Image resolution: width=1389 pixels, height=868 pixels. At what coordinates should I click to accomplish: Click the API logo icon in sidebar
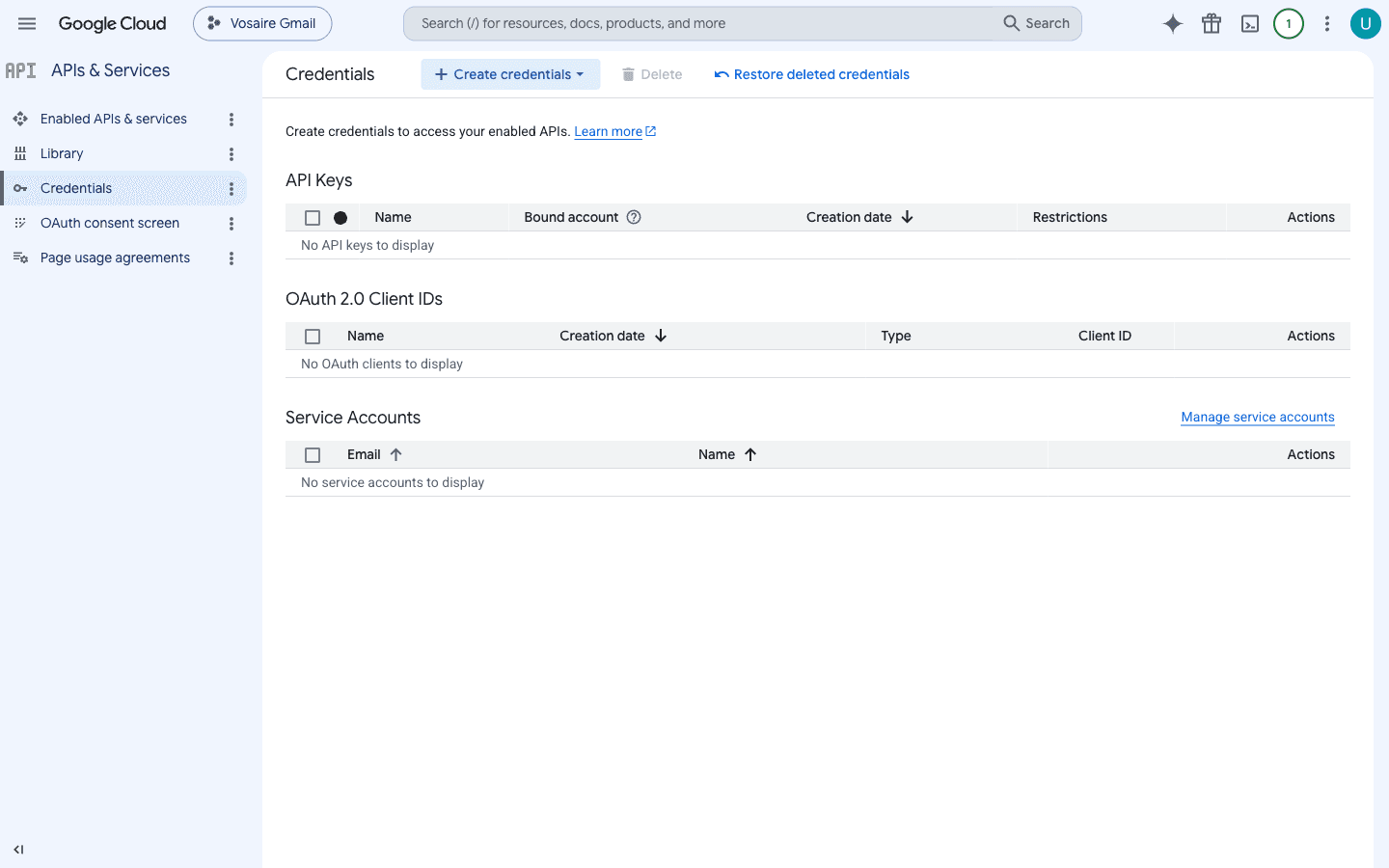(x=20, y=70)
